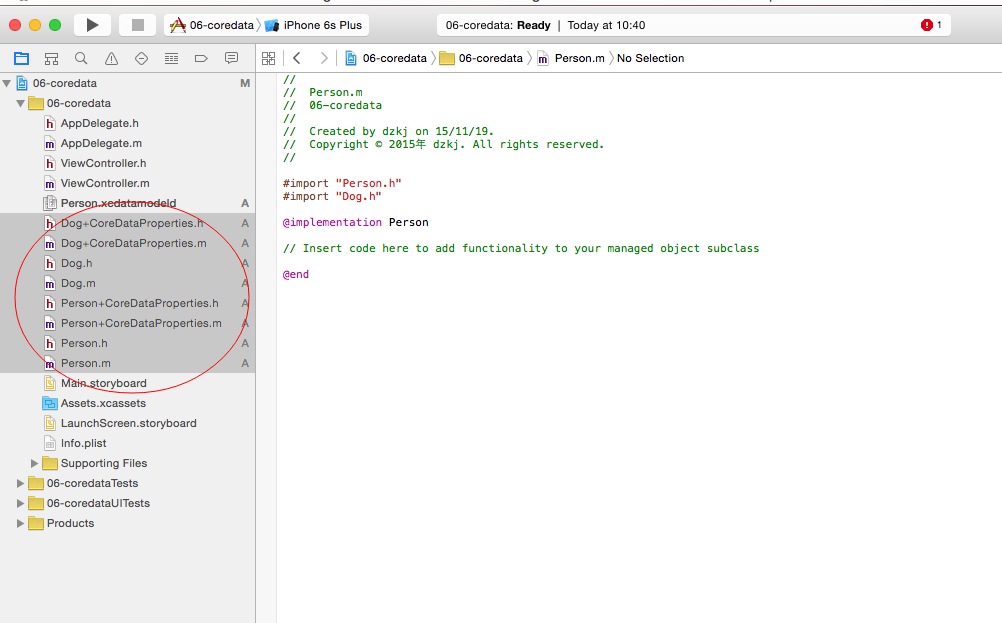The image size is (1002, 623).
Task: Open Person.h header file
Action: [x=84, y=343]
